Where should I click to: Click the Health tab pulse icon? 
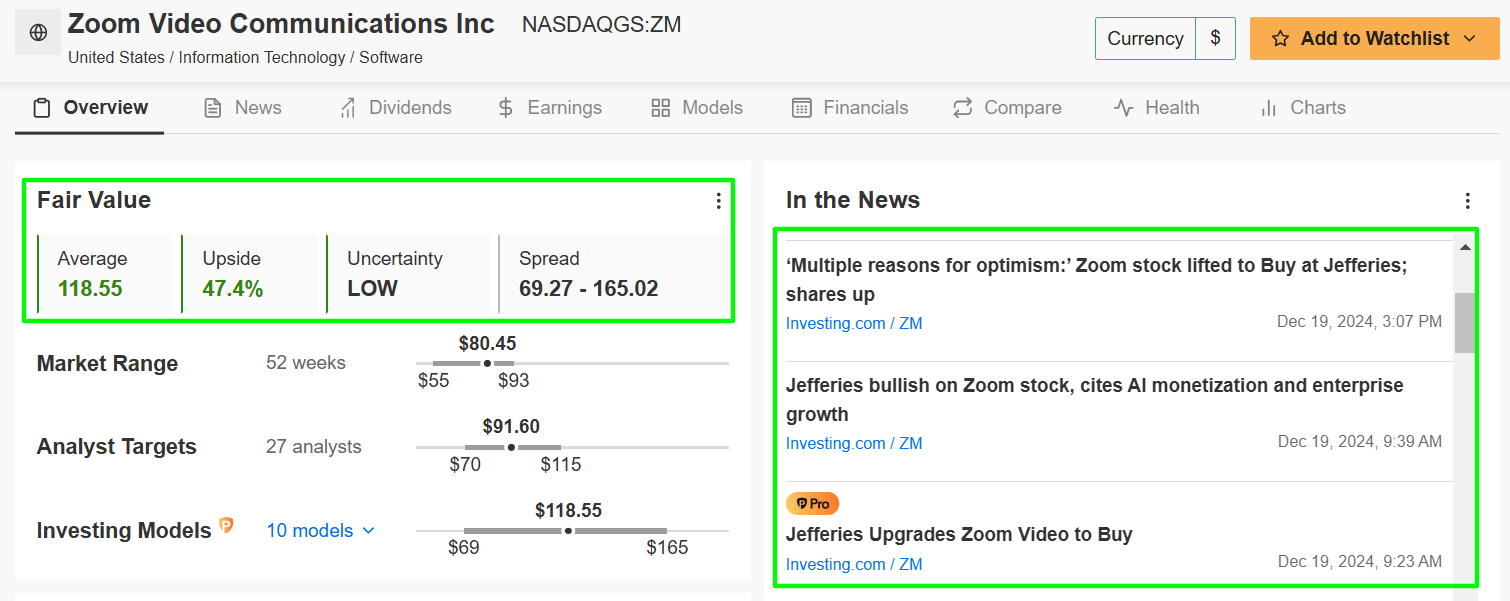(1124, 108)
